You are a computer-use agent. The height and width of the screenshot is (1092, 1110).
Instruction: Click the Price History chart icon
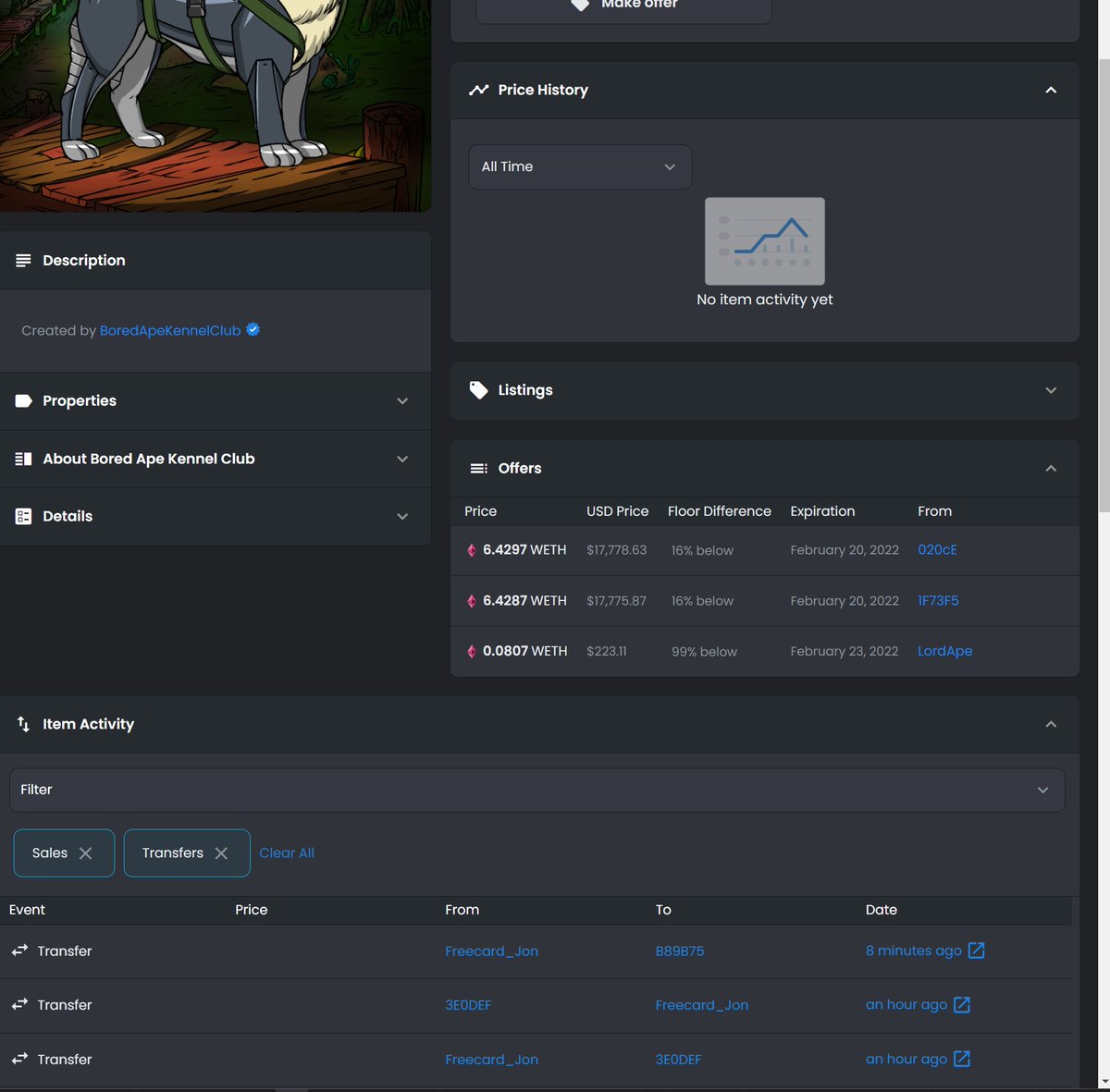pos(478,90)
